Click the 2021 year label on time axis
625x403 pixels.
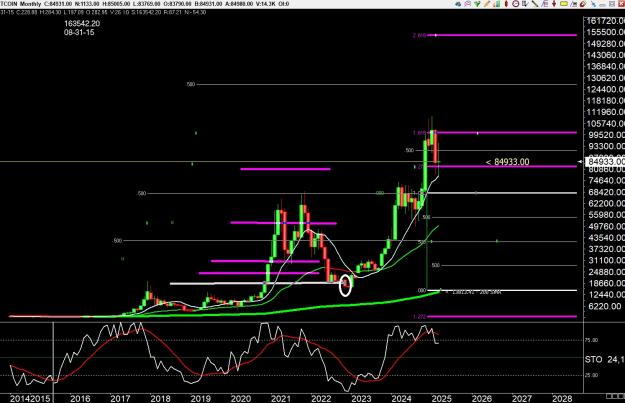tap(281, 398)
